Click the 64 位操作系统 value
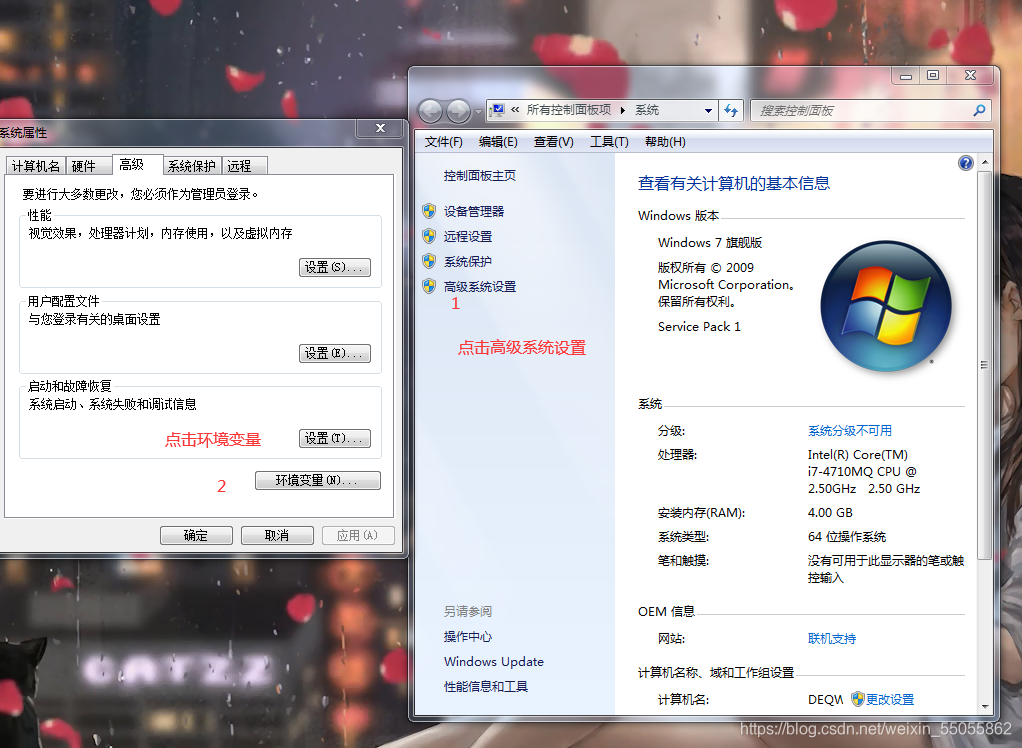 (847, 536)
